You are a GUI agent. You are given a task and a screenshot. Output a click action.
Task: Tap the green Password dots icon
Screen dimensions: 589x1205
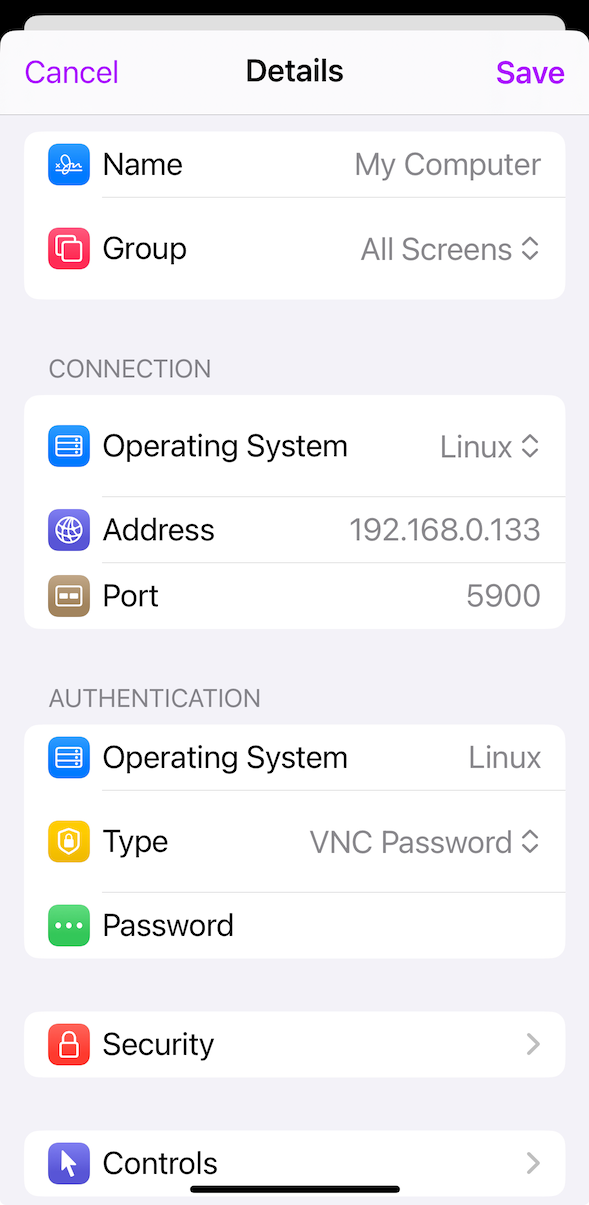click(x=69, y=926)
